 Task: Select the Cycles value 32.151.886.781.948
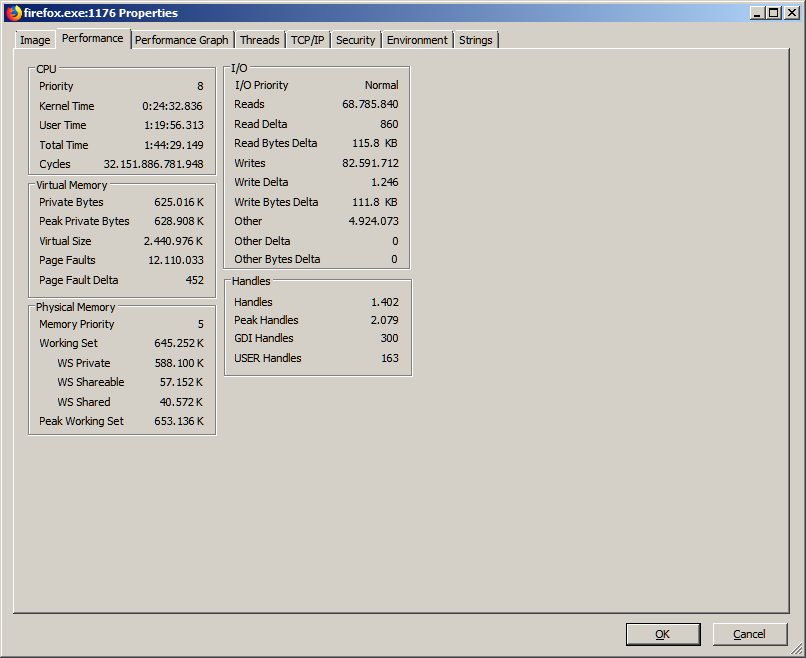(x=153, y=164)
